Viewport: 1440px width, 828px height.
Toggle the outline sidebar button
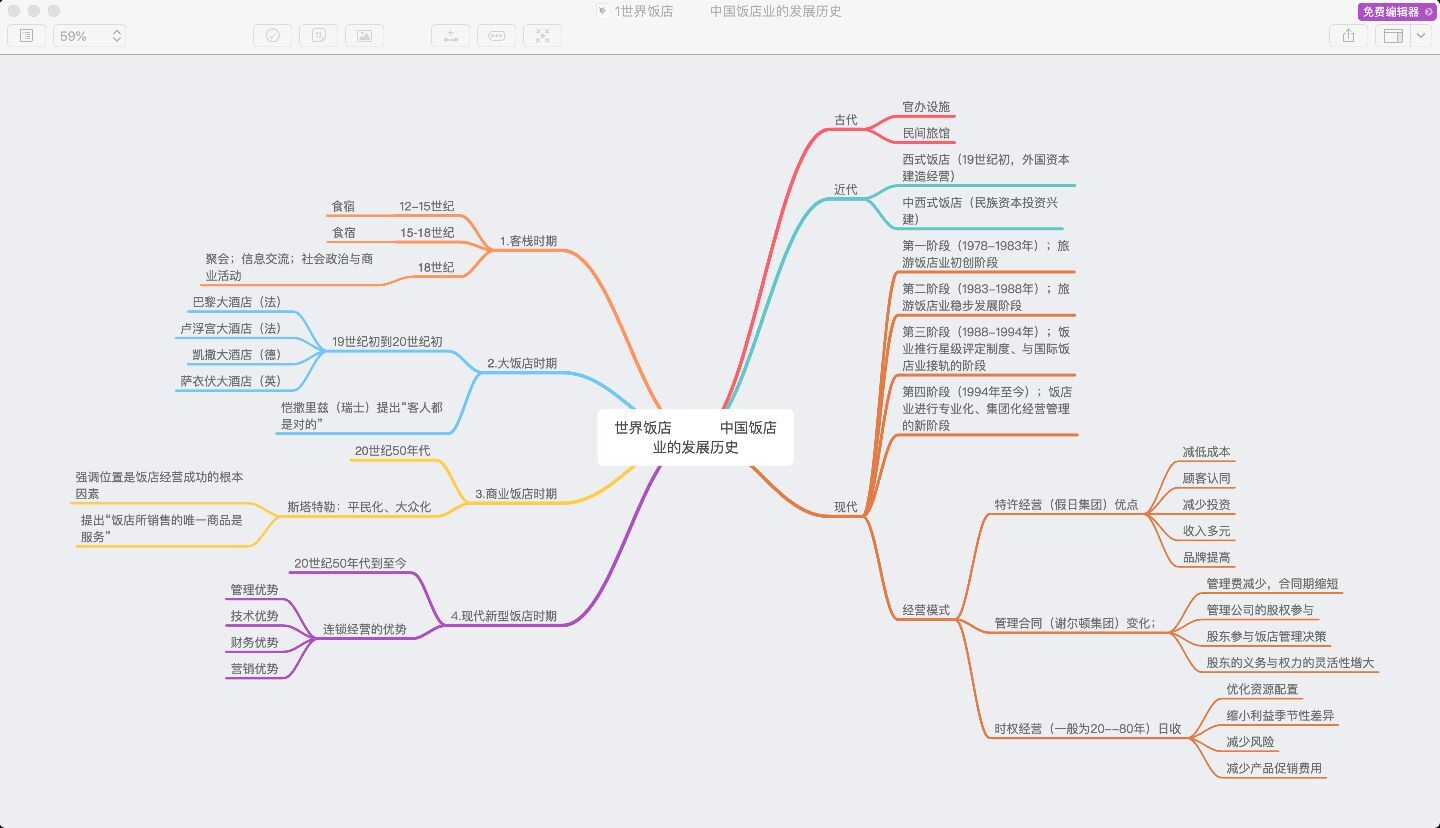pos(26,36)
